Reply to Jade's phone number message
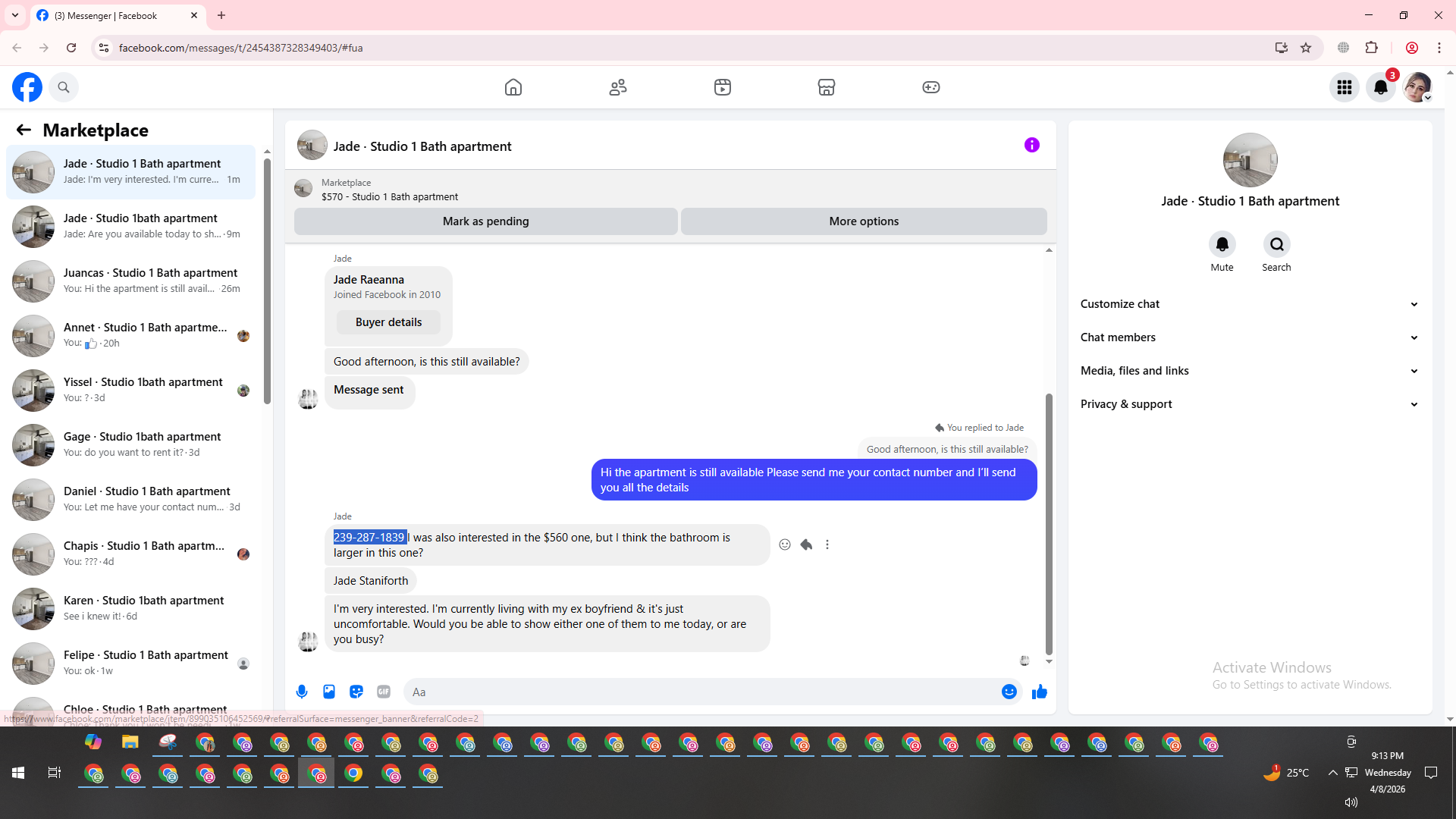Screen dimensions: 1456x819 806,544
